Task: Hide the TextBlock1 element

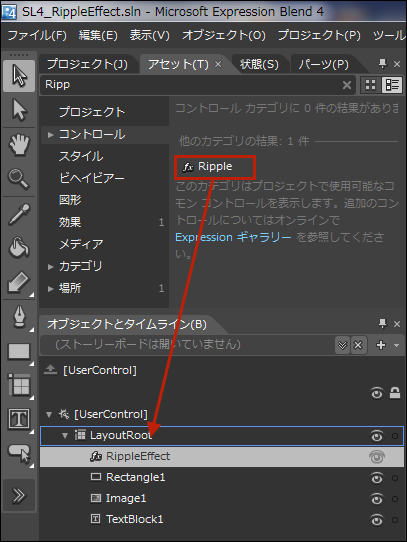Action: pos(377,520)
